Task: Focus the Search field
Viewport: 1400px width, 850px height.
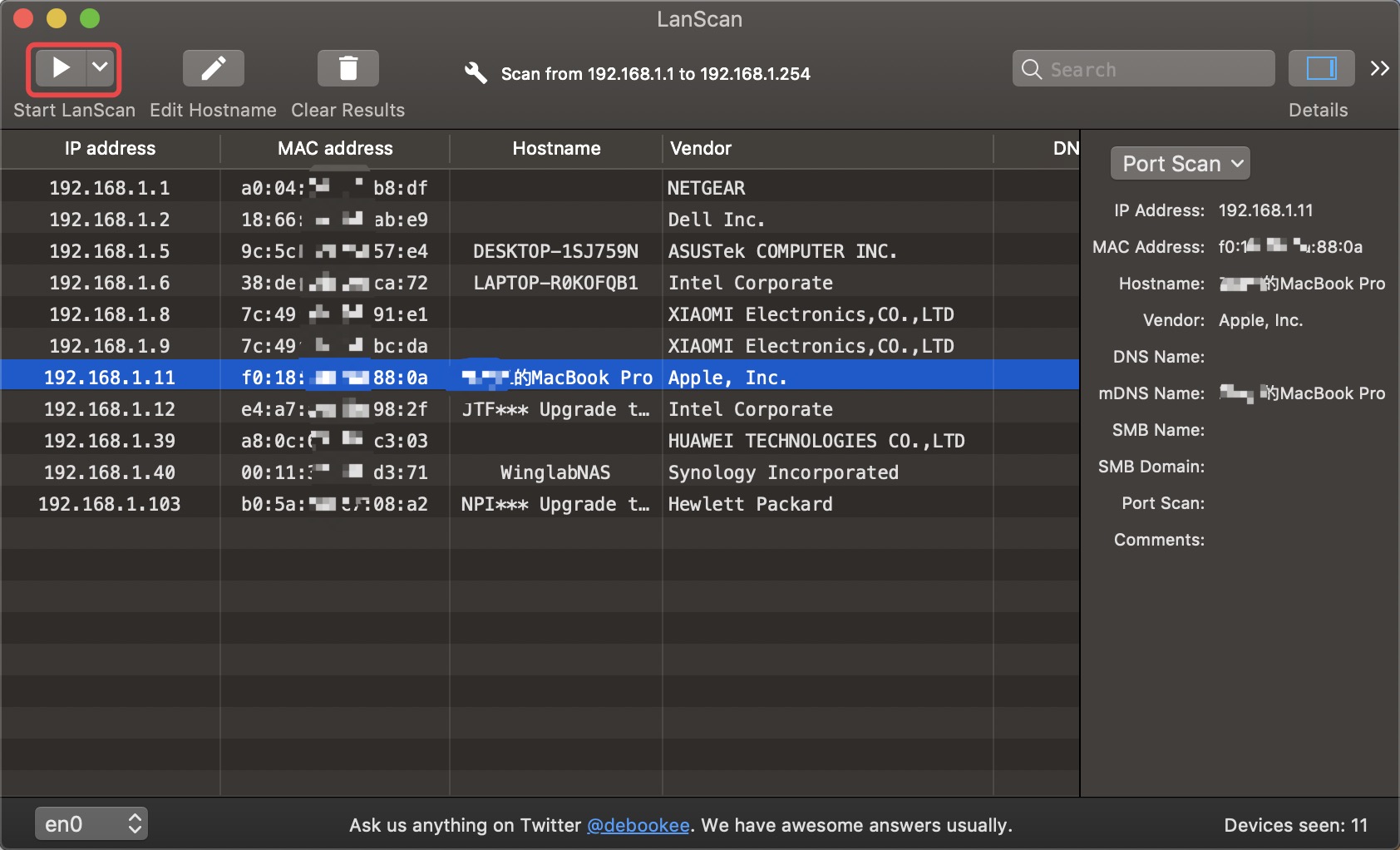Action: click(1143, 68)
